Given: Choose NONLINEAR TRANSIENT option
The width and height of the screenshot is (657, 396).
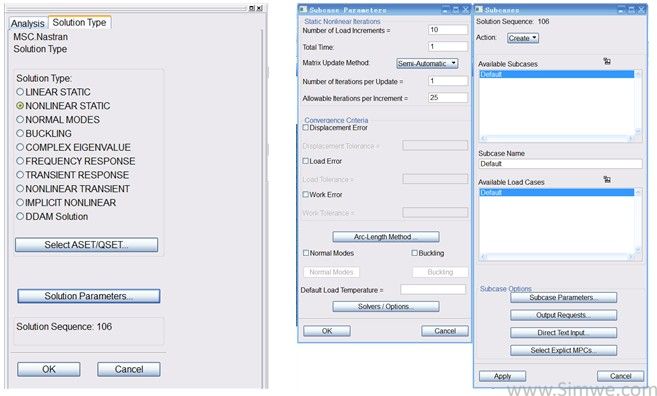Looking at the screenshot, I should point(73,189).
